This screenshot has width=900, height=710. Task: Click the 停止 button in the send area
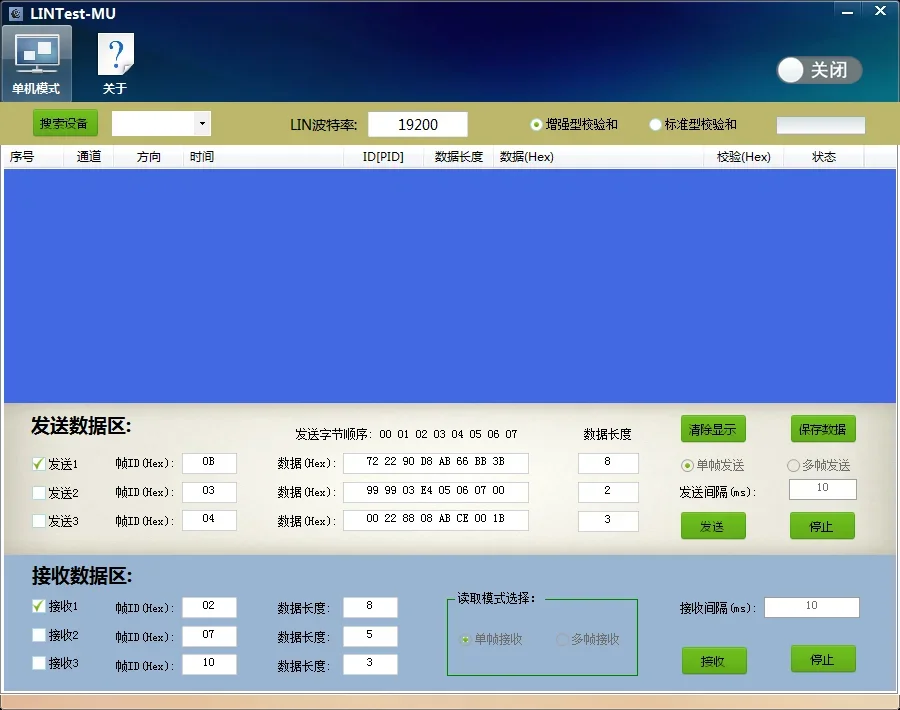(822, 526)
